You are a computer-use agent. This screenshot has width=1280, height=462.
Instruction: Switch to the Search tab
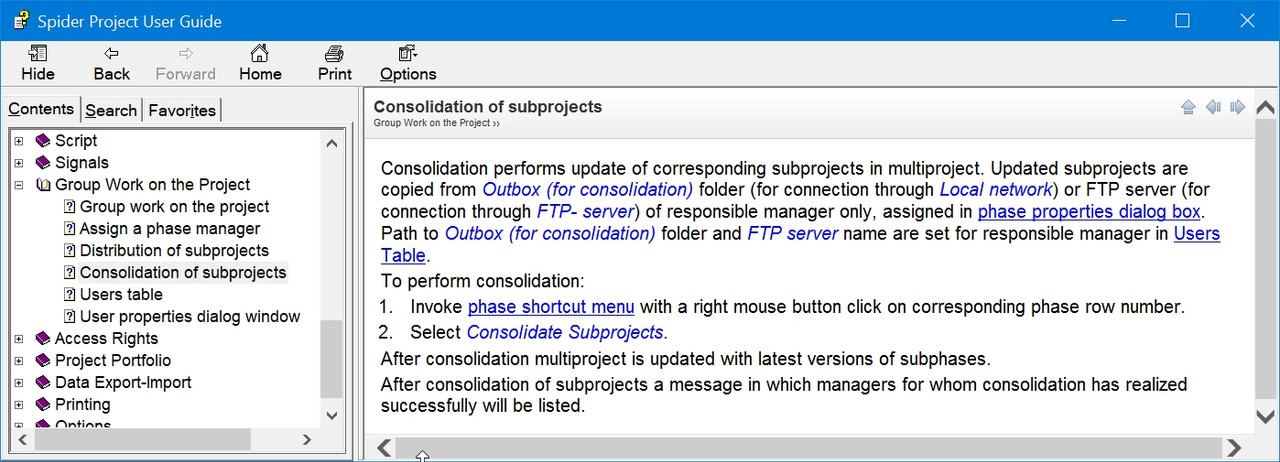click(x=111, y=111)
